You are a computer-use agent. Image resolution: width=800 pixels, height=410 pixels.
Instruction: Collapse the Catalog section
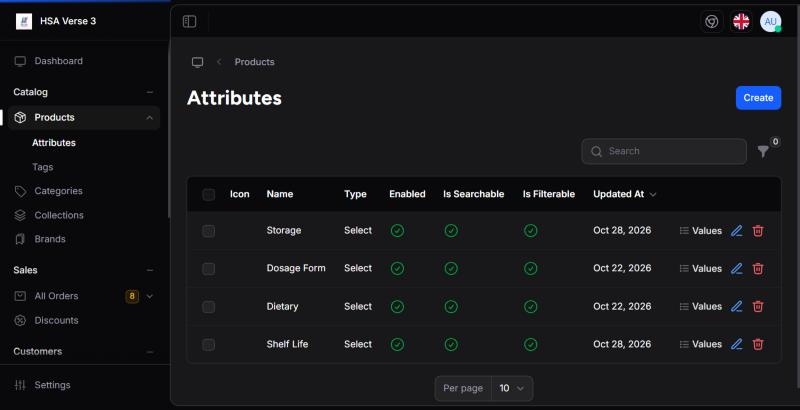point(149,92)
